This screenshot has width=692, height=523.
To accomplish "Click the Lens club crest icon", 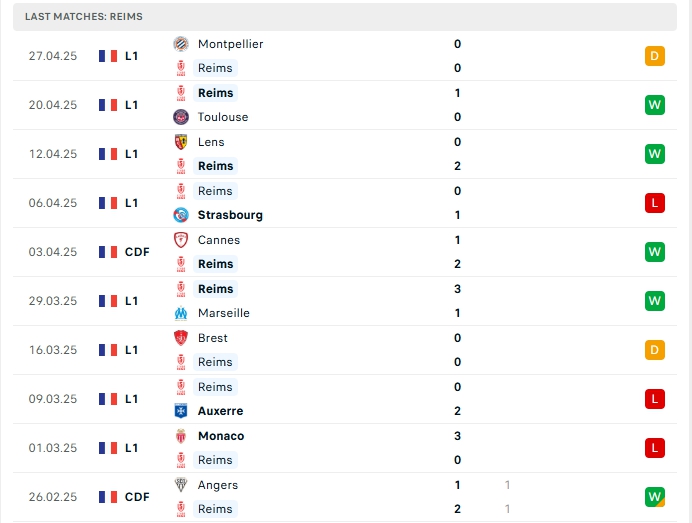I will coord(181,142).
